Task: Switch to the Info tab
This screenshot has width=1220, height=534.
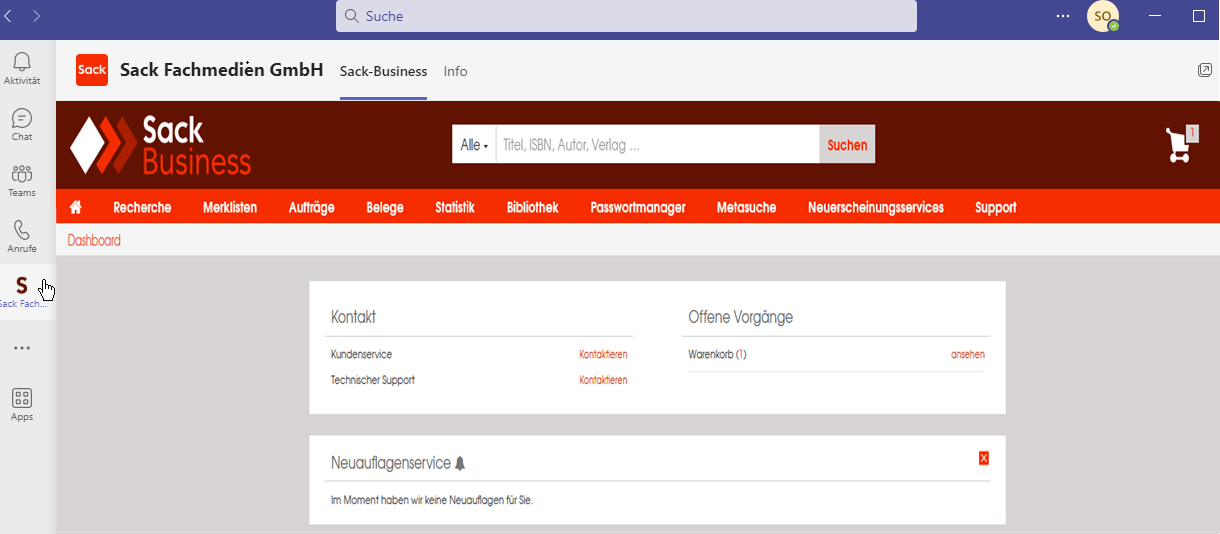Action: pos(455,71)
